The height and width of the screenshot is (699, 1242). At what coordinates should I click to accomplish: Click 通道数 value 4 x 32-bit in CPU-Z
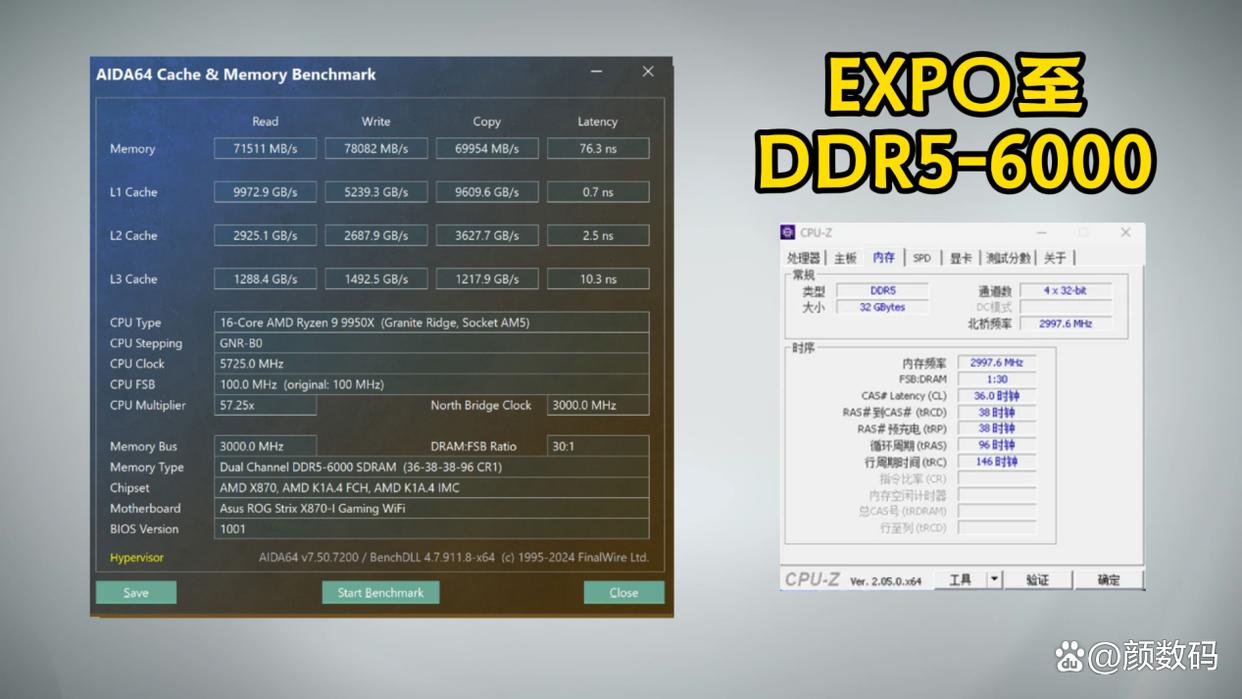[1065, 291]
